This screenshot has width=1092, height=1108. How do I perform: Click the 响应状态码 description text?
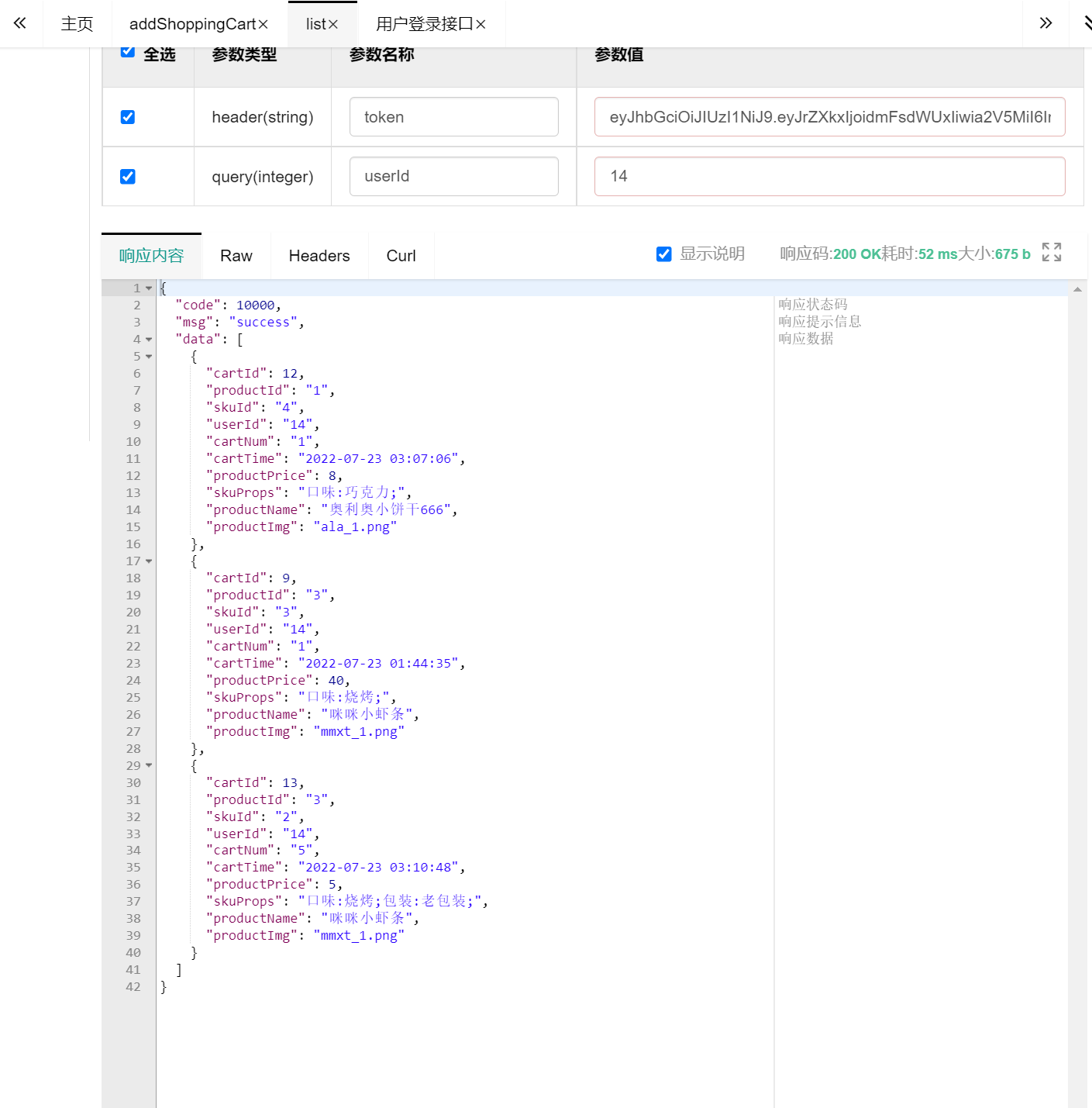(x=813, y=305)
